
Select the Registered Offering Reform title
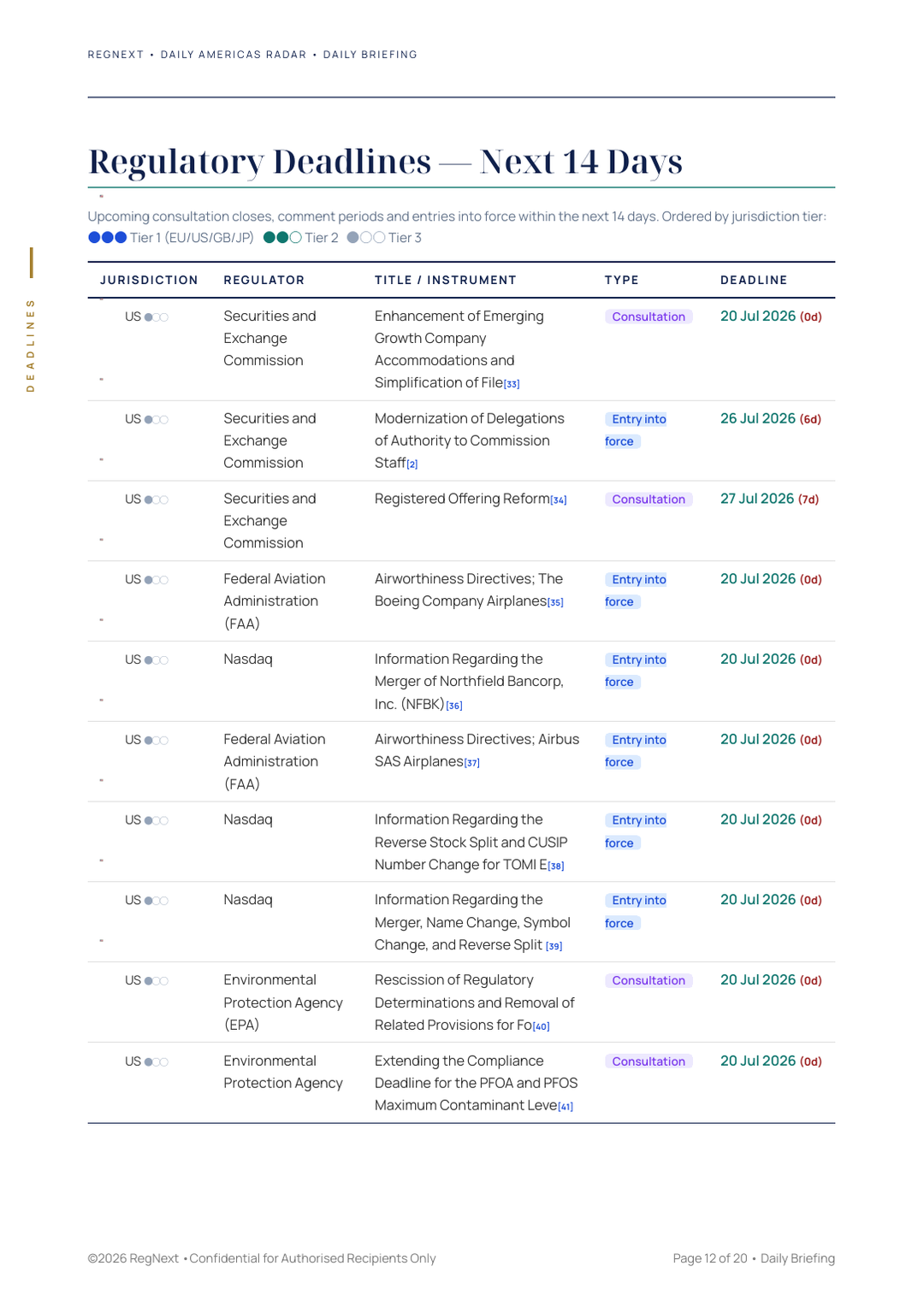462,499
